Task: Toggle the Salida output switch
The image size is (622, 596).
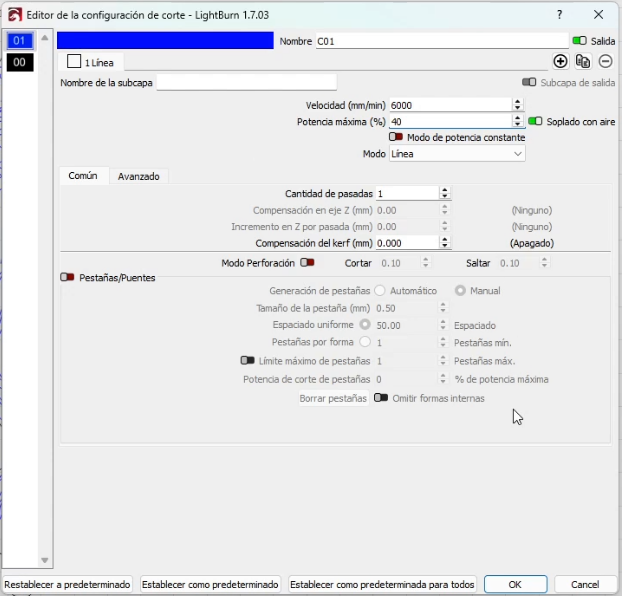Action: click(x=579, y=41)
